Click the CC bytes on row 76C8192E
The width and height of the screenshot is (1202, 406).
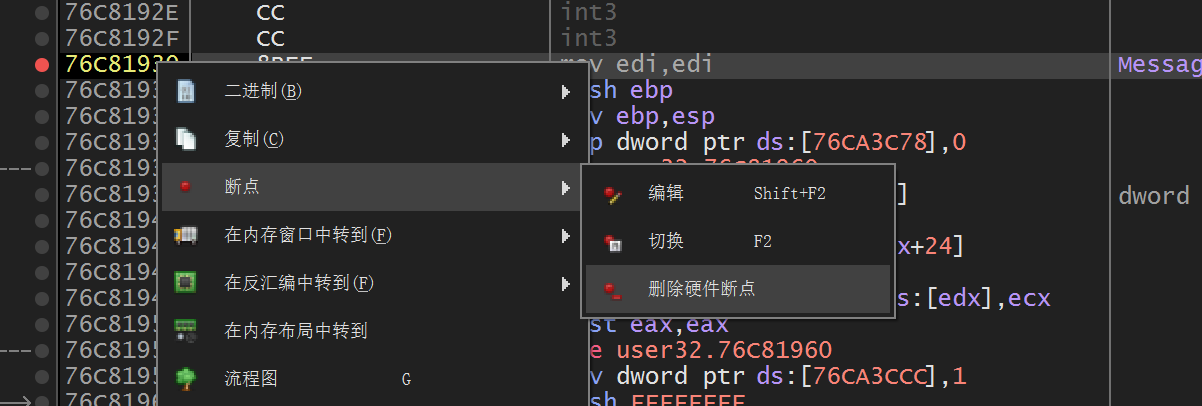pyautogui.click(x=270, y=13)
